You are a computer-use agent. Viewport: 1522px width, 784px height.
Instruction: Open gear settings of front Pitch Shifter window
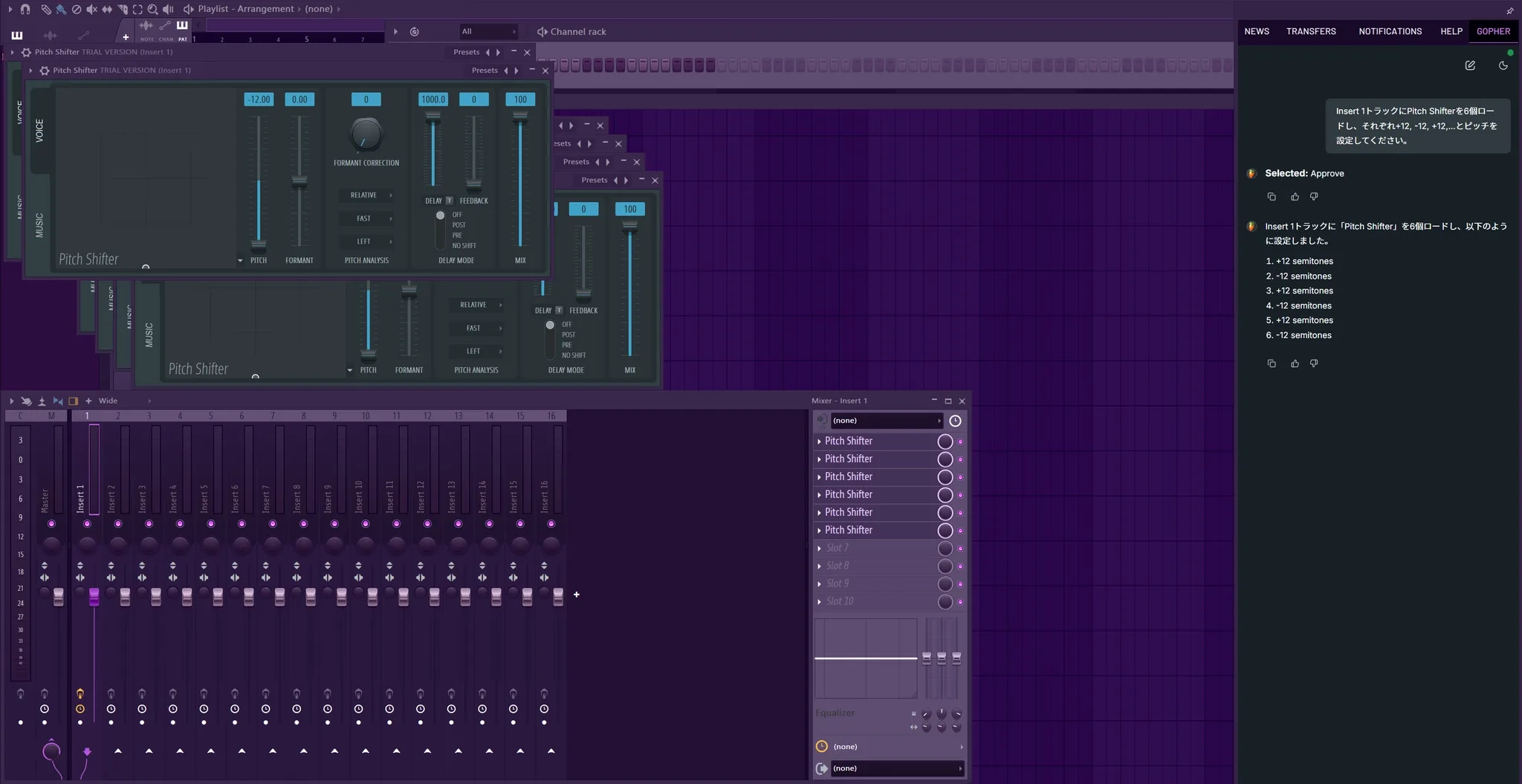[45, 70]
